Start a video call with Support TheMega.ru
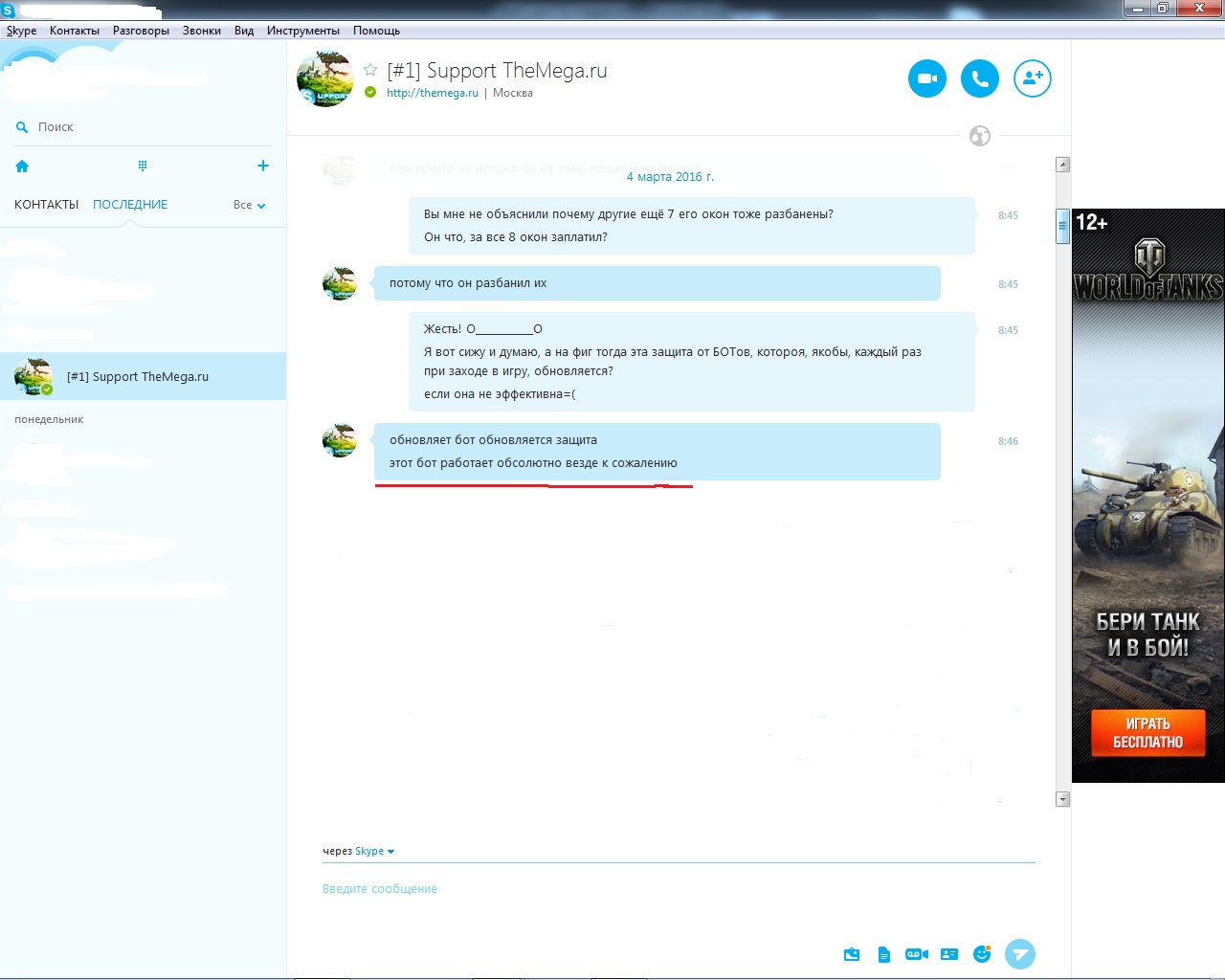This screenshot has width=1225, height=980. (926, 78)
